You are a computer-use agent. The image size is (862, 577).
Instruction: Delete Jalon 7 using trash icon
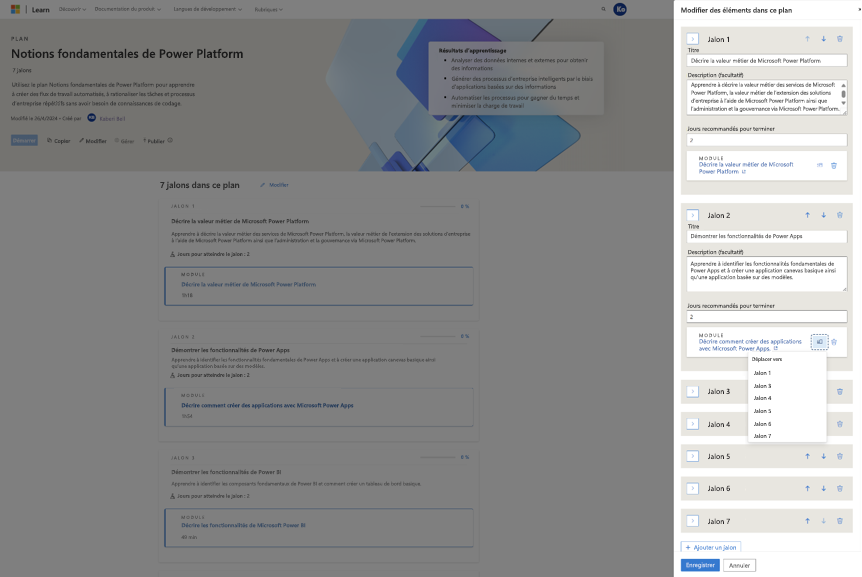(839, 521)
